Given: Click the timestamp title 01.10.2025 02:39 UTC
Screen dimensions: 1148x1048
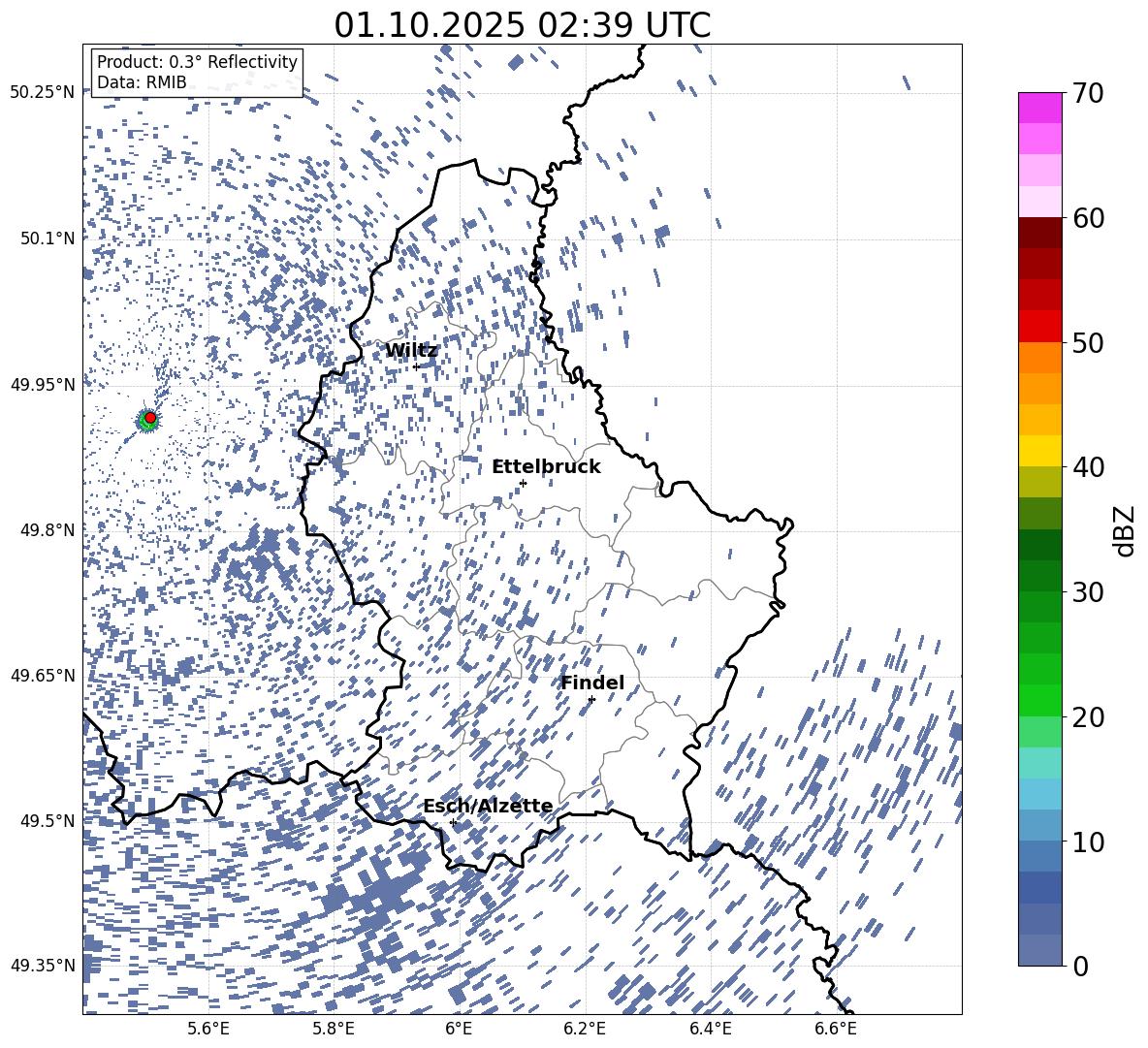Looking at the screenshot, I should (522, 25).
